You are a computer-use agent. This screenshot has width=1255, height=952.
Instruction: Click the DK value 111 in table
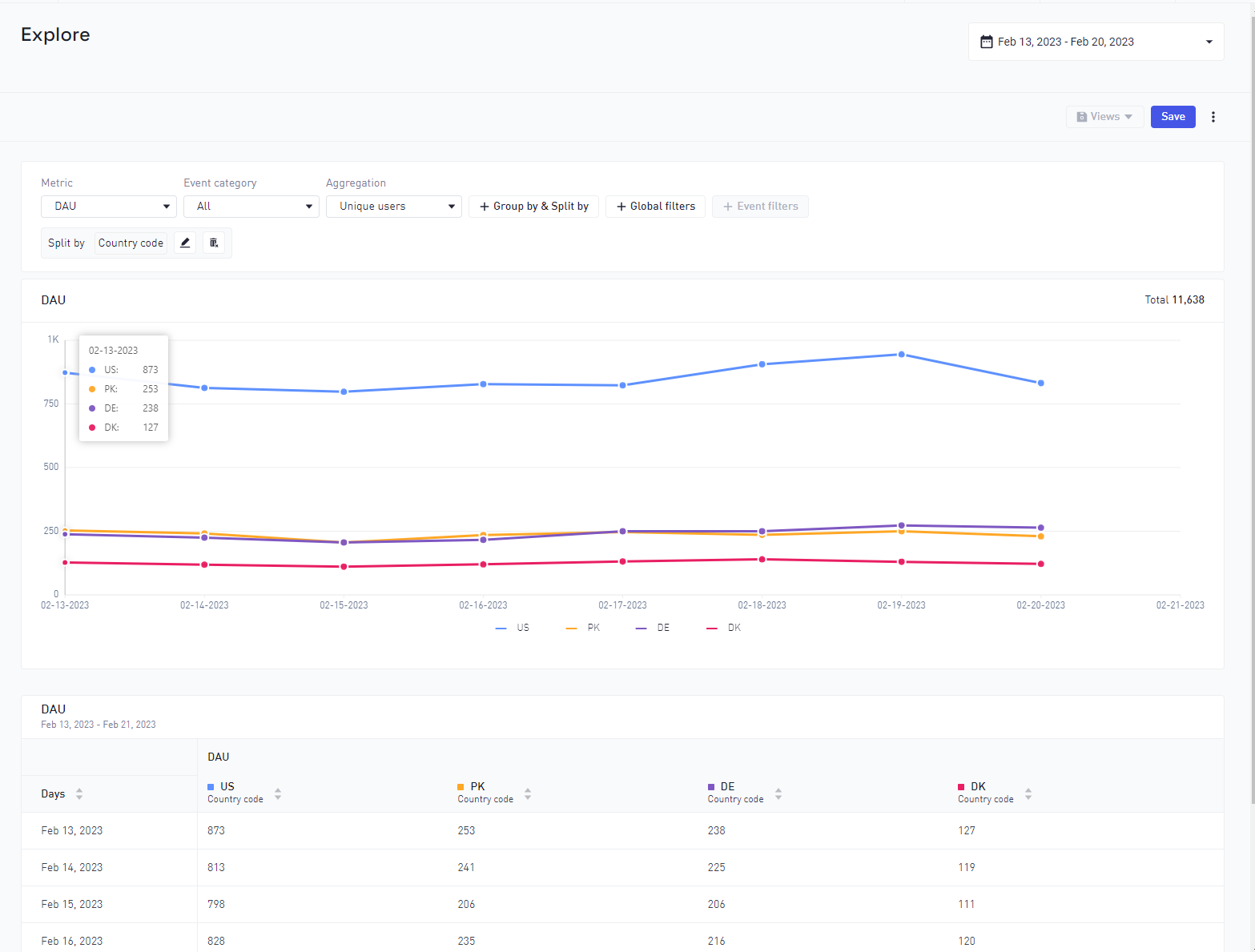(967, 904)
